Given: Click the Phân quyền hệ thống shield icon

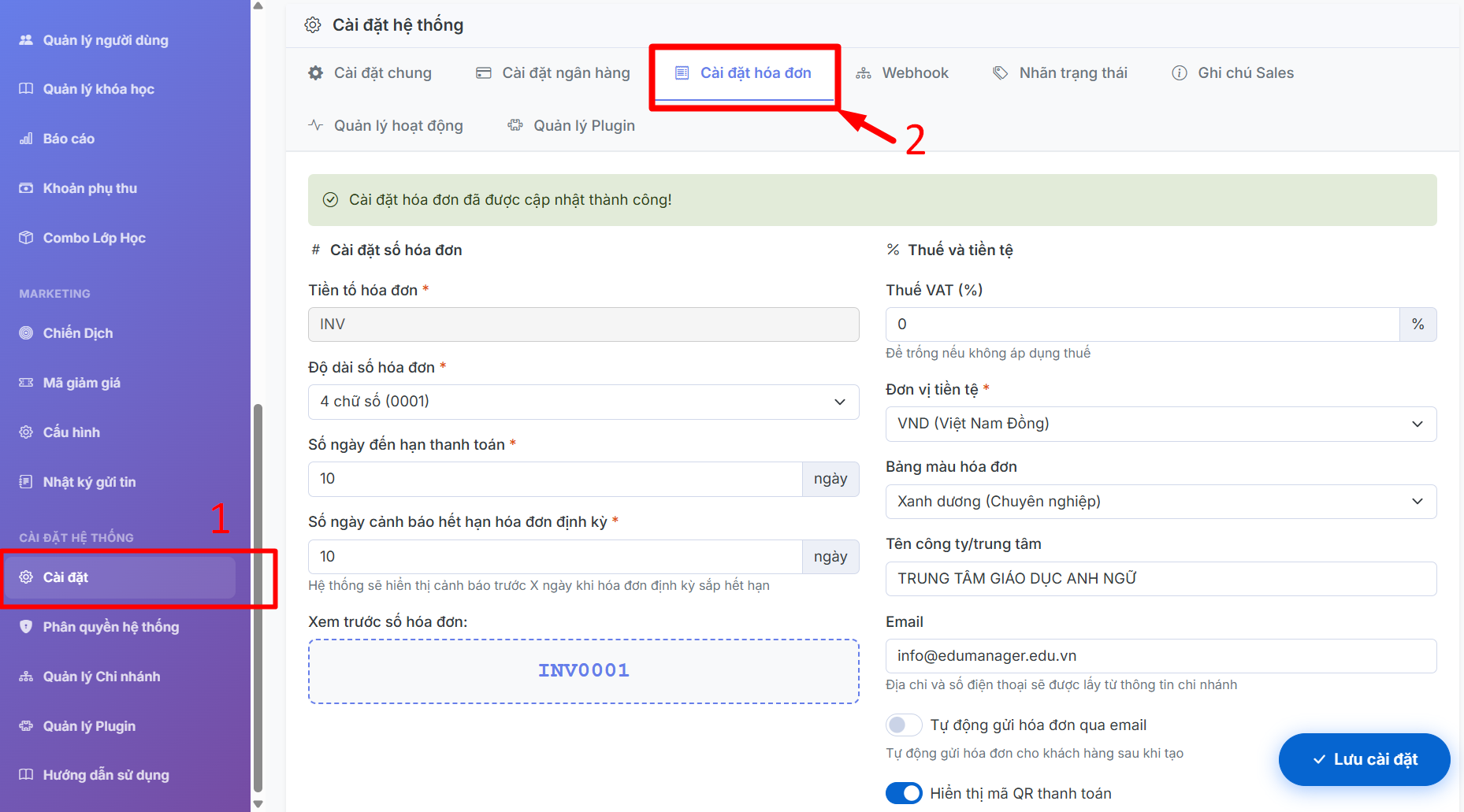Looking at the screenshot, I should pyautogui.click(x=26, y=627).
